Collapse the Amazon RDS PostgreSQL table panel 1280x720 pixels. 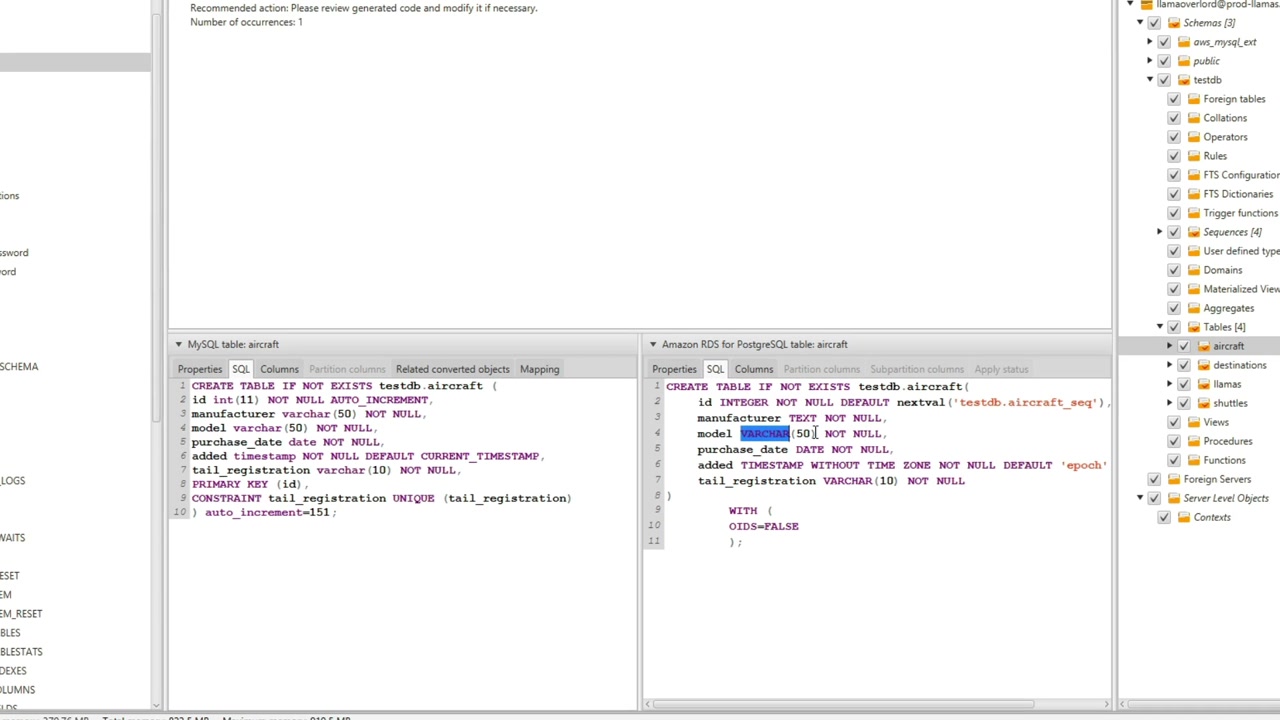pyautogui.click(x=653, y=344)
